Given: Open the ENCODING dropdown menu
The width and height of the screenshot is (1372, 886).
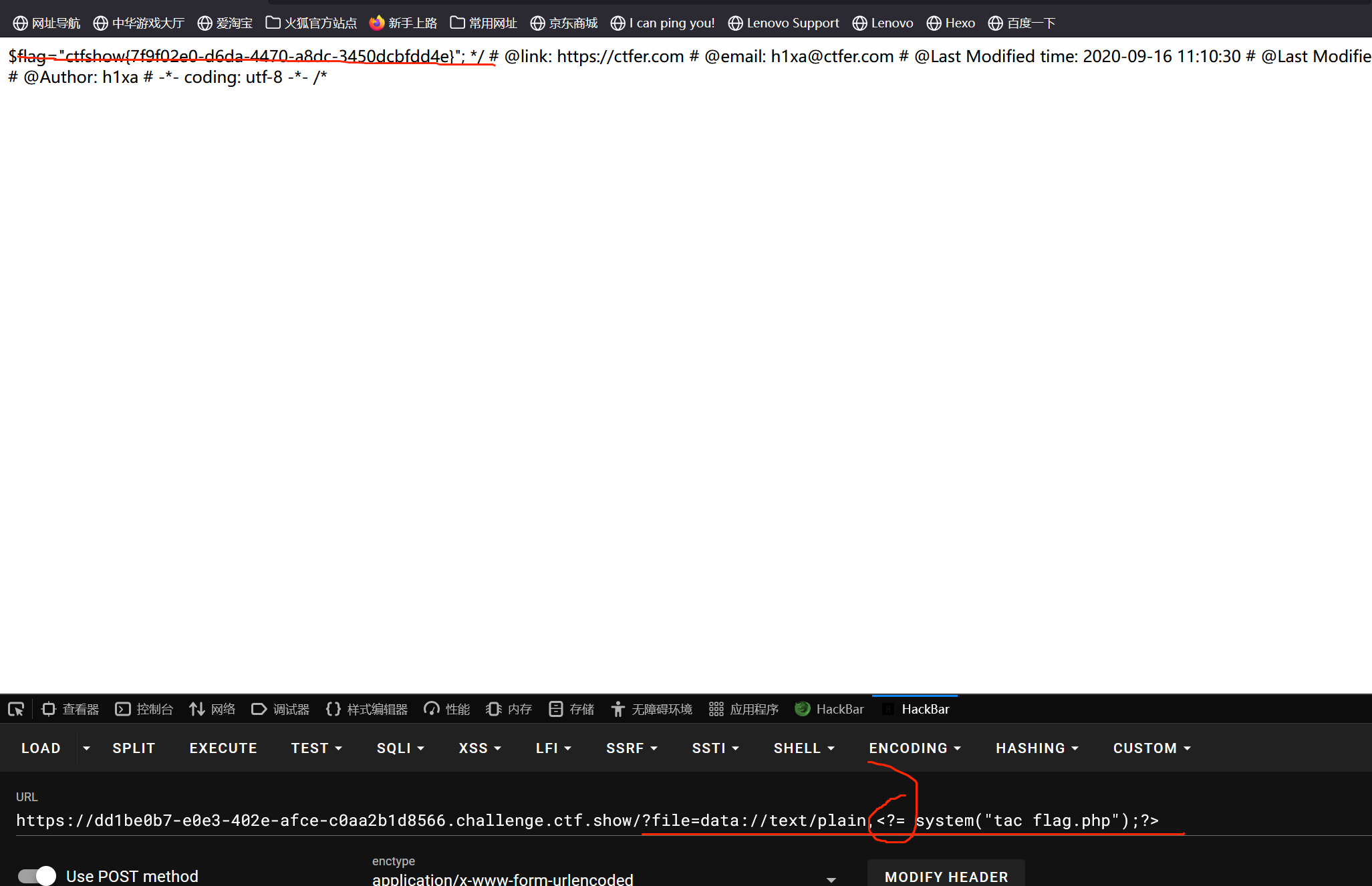Looking at the screenshot, I should point(914,748).
